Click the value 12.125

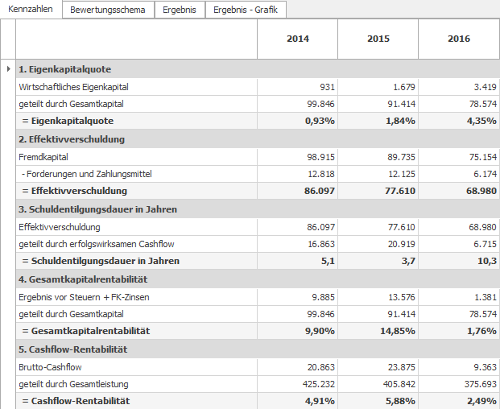point(401,174)
